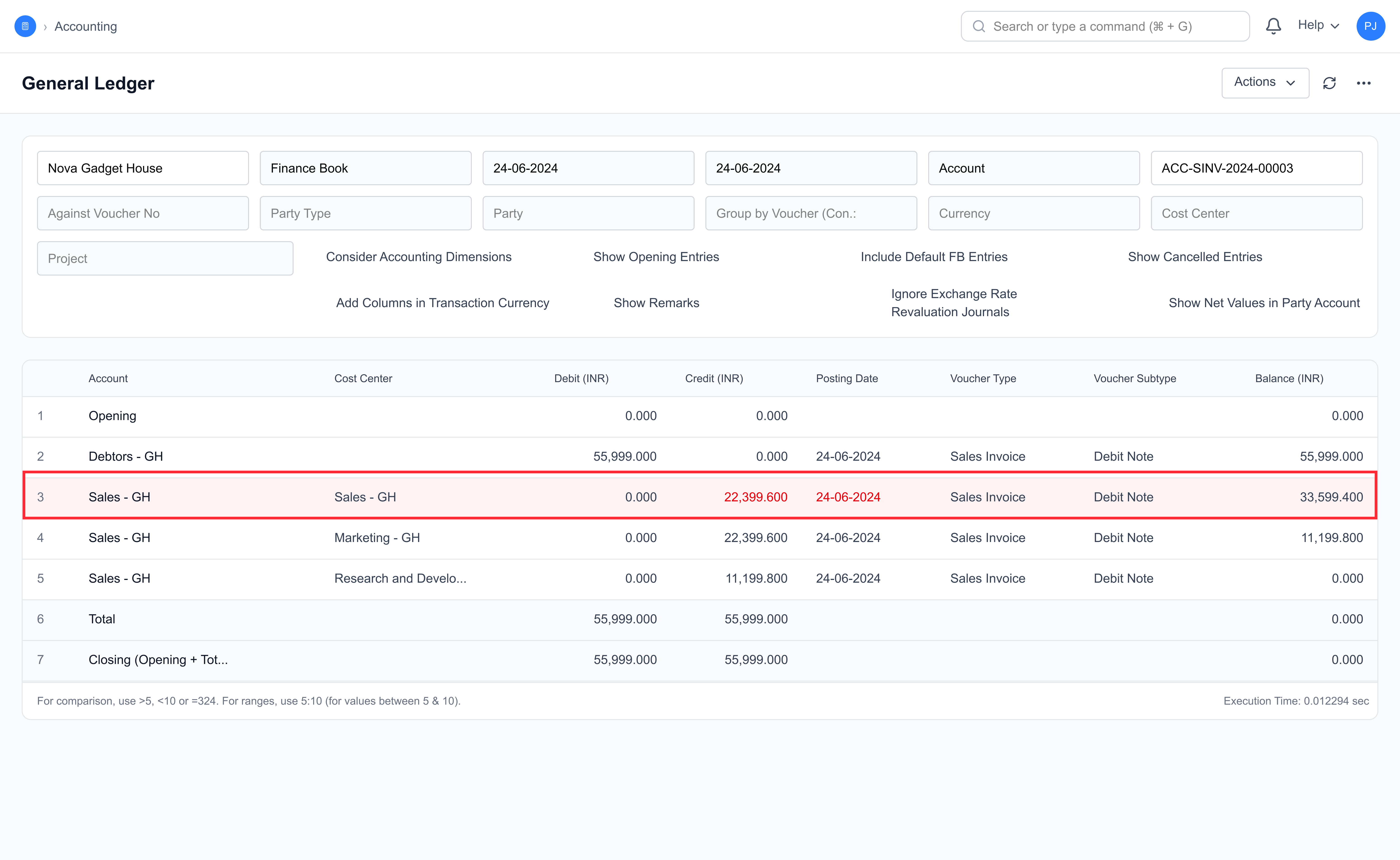Image resolution: width=1400 pixels, height=860 pixels.
Task: Refresh the General Ledger report
Action: (x=1330, y=83)
